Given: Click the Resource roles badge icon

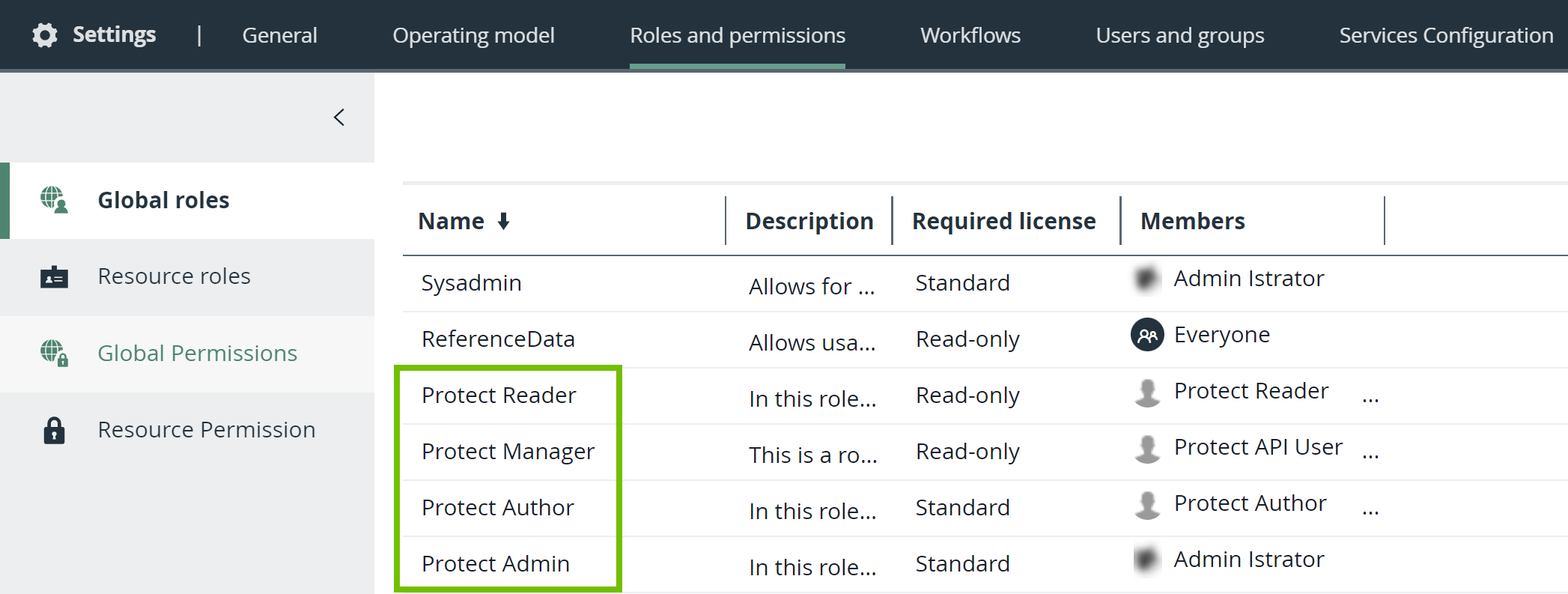Looking at the screenshot, I should 54,277.
